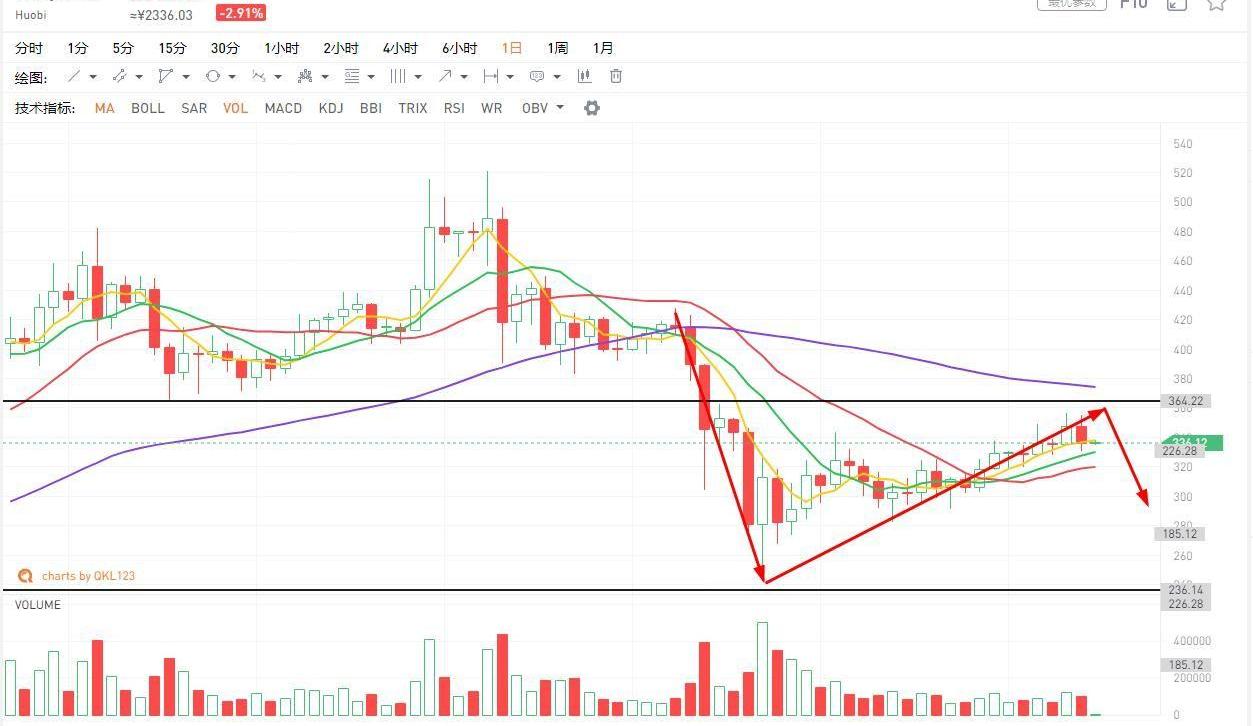The height and width of the screenshot is (726, 1253).
Task: Expand the measure ruler tool dropdown
Action: [x=510, y=77]
